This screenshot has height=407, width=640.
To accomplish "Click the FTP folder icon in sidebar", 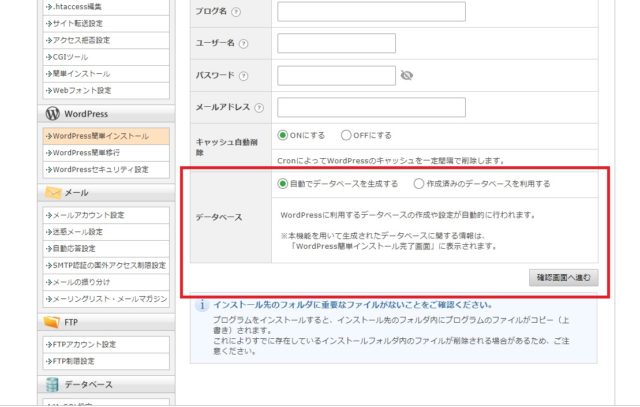I will [52, 322].
